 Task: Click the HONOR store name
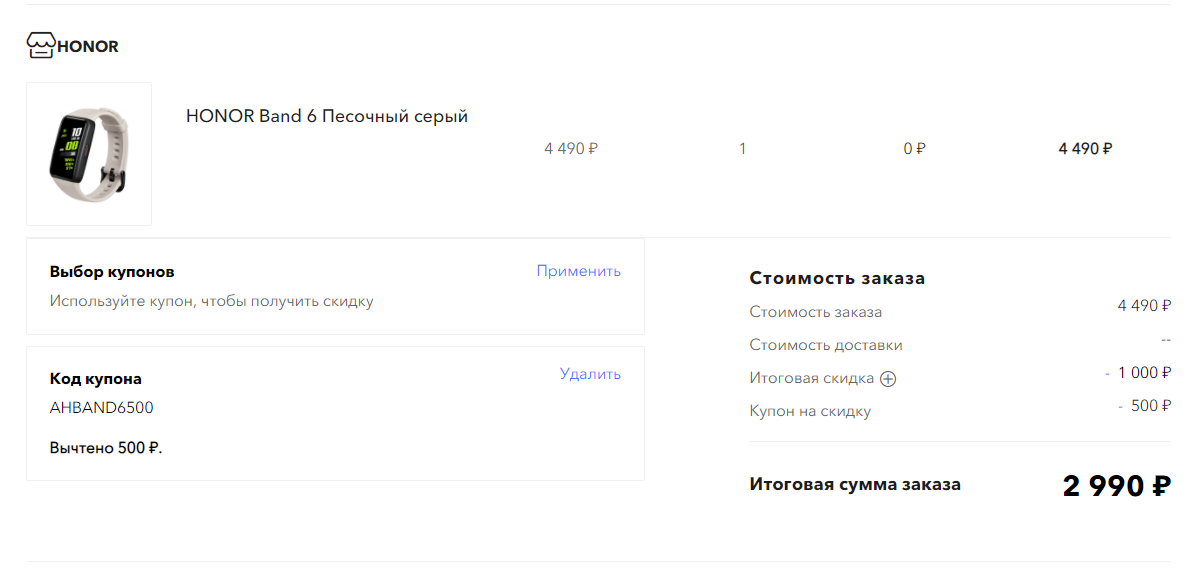(88, 46)
